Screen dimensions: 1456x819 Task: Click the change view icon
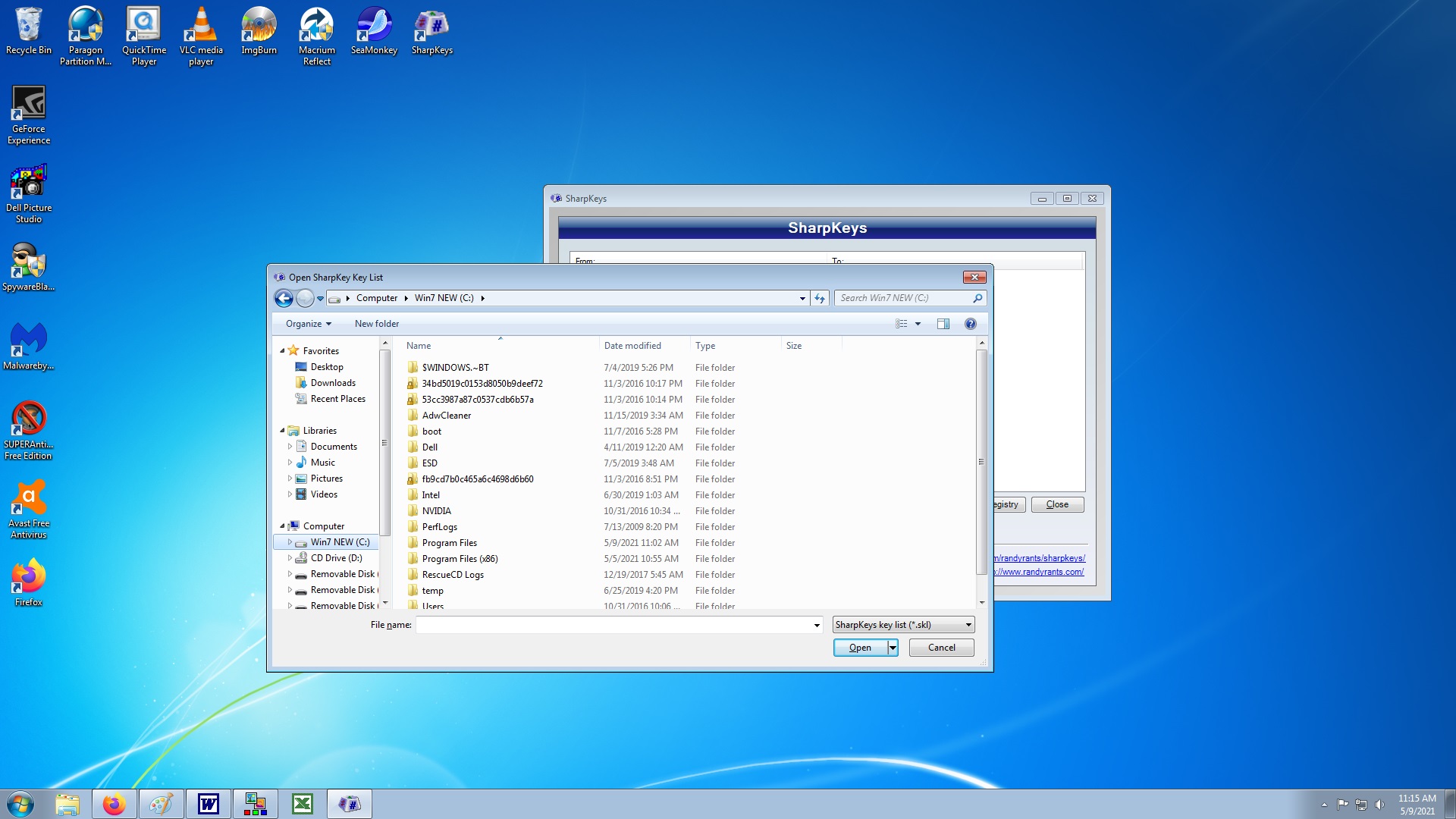pos(901,324)
